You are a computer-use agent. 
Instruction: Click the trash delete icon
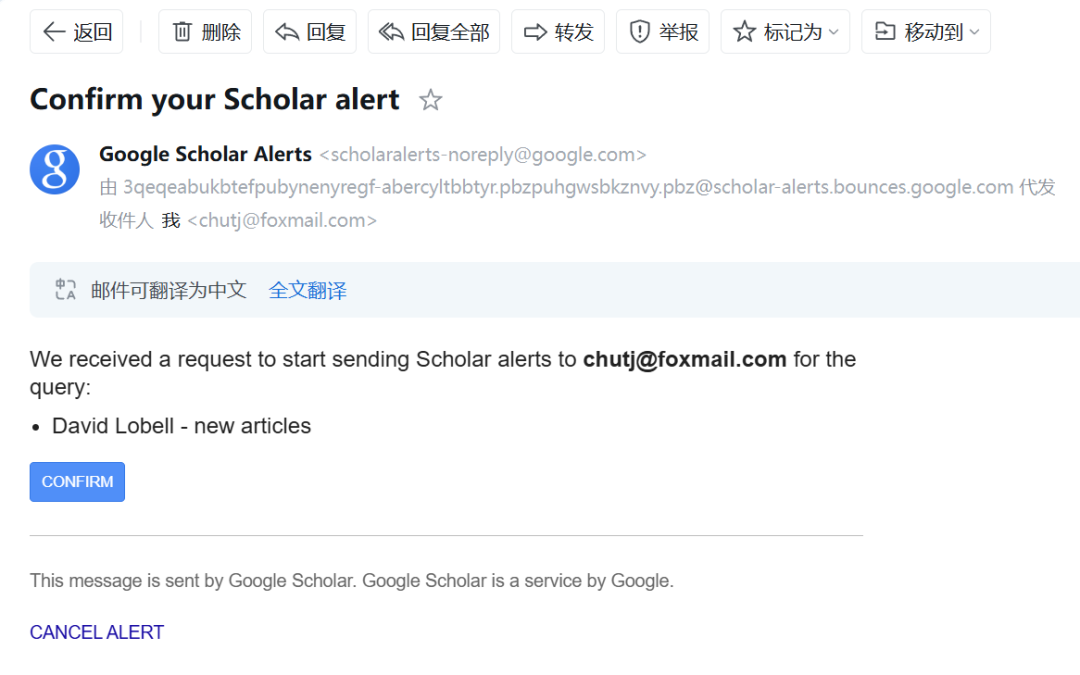[182, 32]
